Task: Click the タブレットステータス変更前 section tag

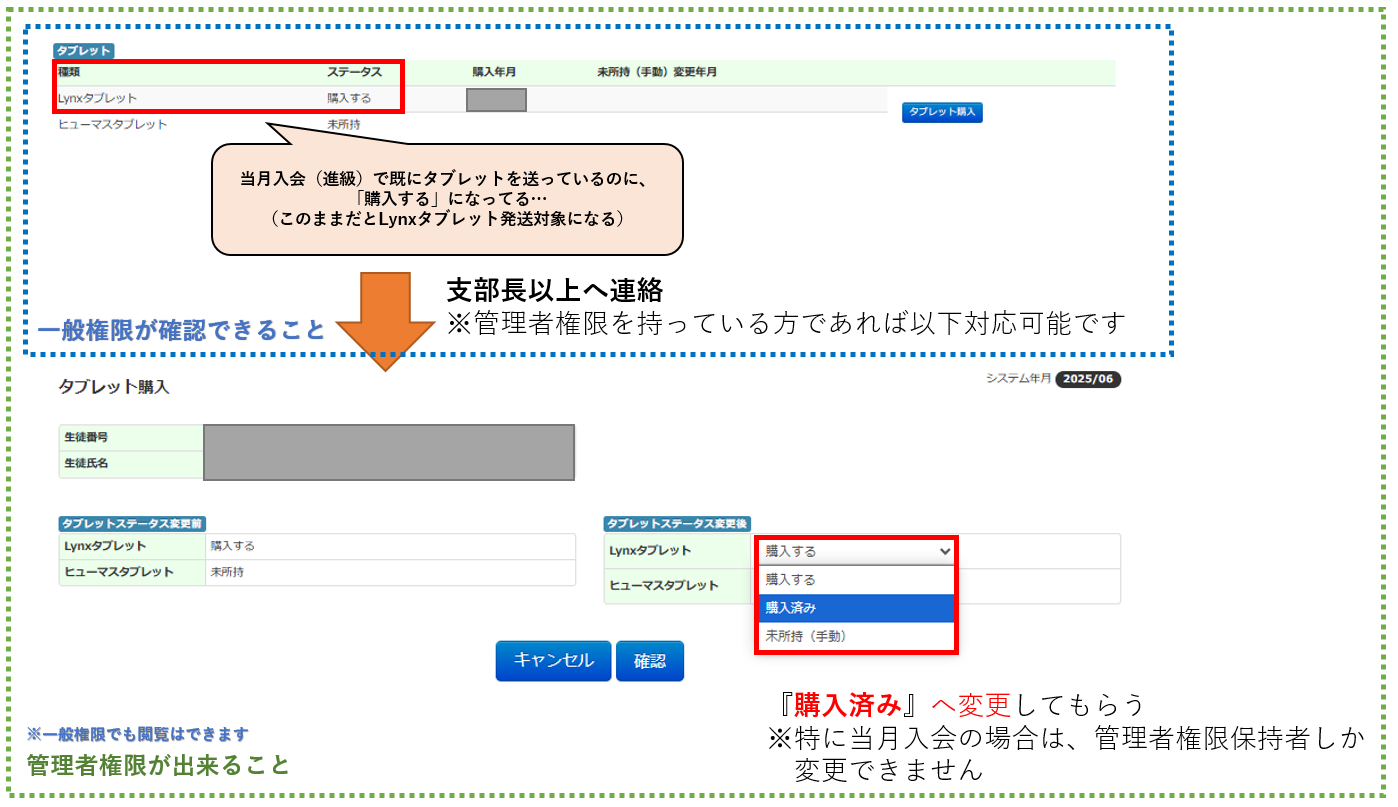Action: [x=133, y=523]
